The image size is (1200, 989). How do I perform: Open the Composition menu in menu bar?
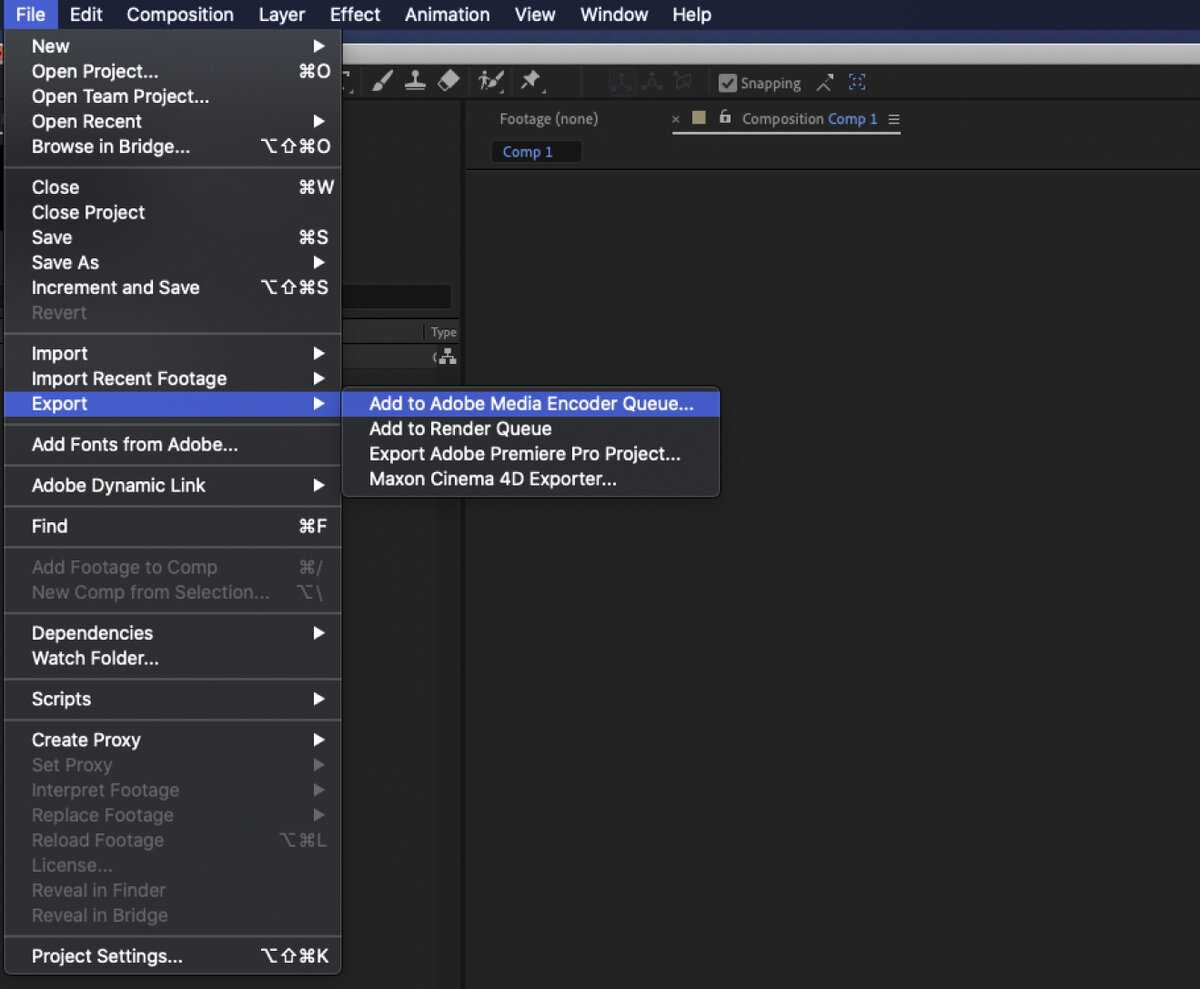coord(180,14)
